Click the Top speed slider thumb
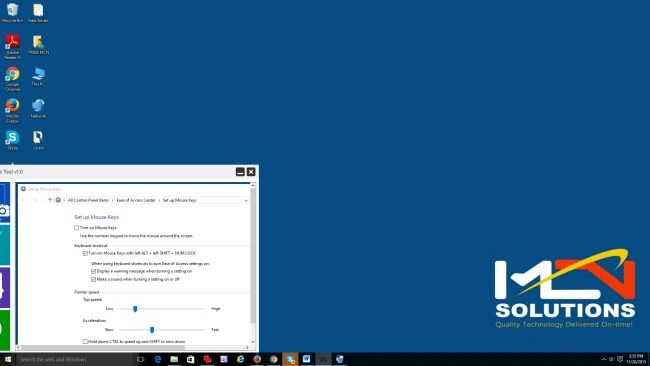The width and height of the screenshot is (650, 366). pos(135,308)
